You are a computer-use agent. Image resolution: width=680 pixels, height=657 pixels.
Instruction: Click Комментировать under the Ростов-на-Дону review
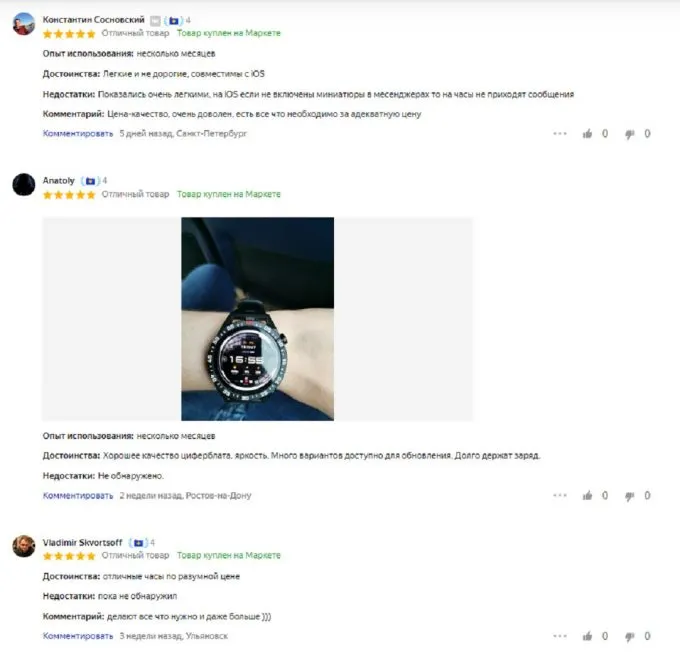click(78, 495)
